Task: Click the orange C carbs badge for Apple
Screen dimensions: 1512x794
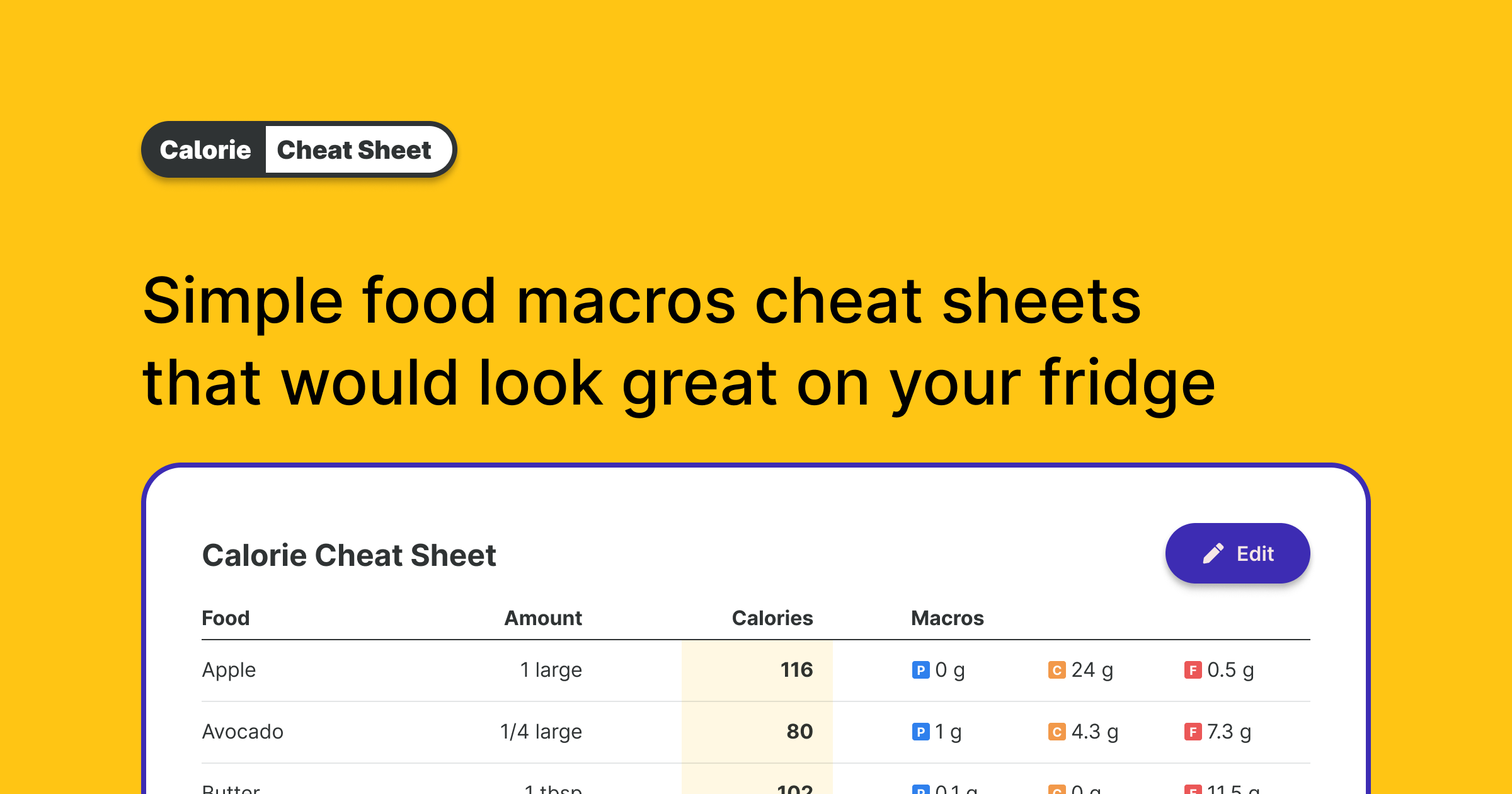Action: click(x=1057, y=670)
